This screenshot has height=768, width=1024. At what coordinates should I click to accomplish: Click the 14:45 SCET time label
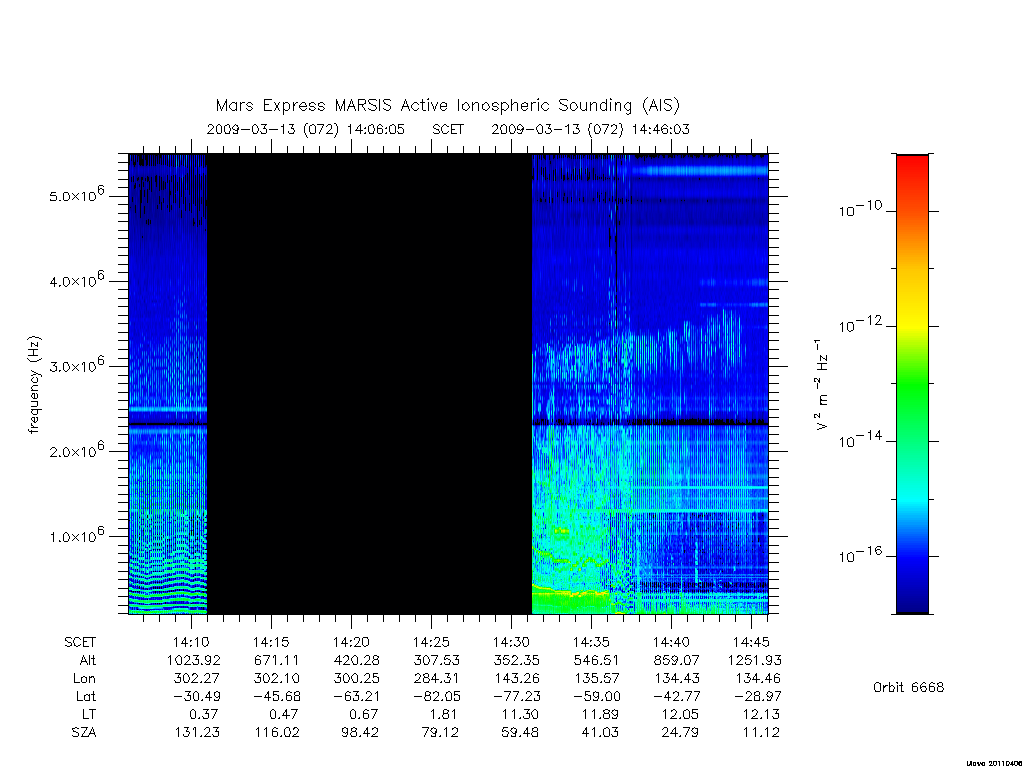[x=751, y=642]
